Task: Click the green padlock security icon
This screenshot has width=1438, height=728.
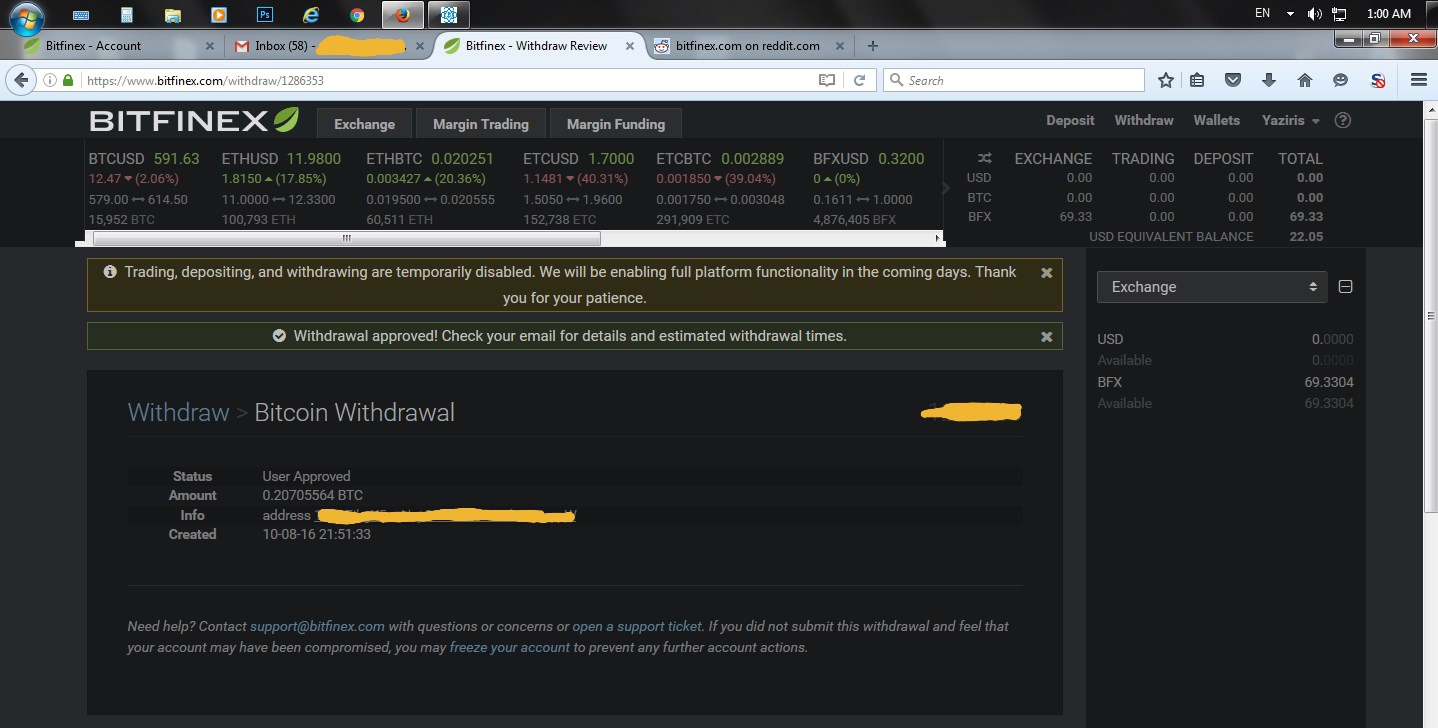Action: pos(68,80)
